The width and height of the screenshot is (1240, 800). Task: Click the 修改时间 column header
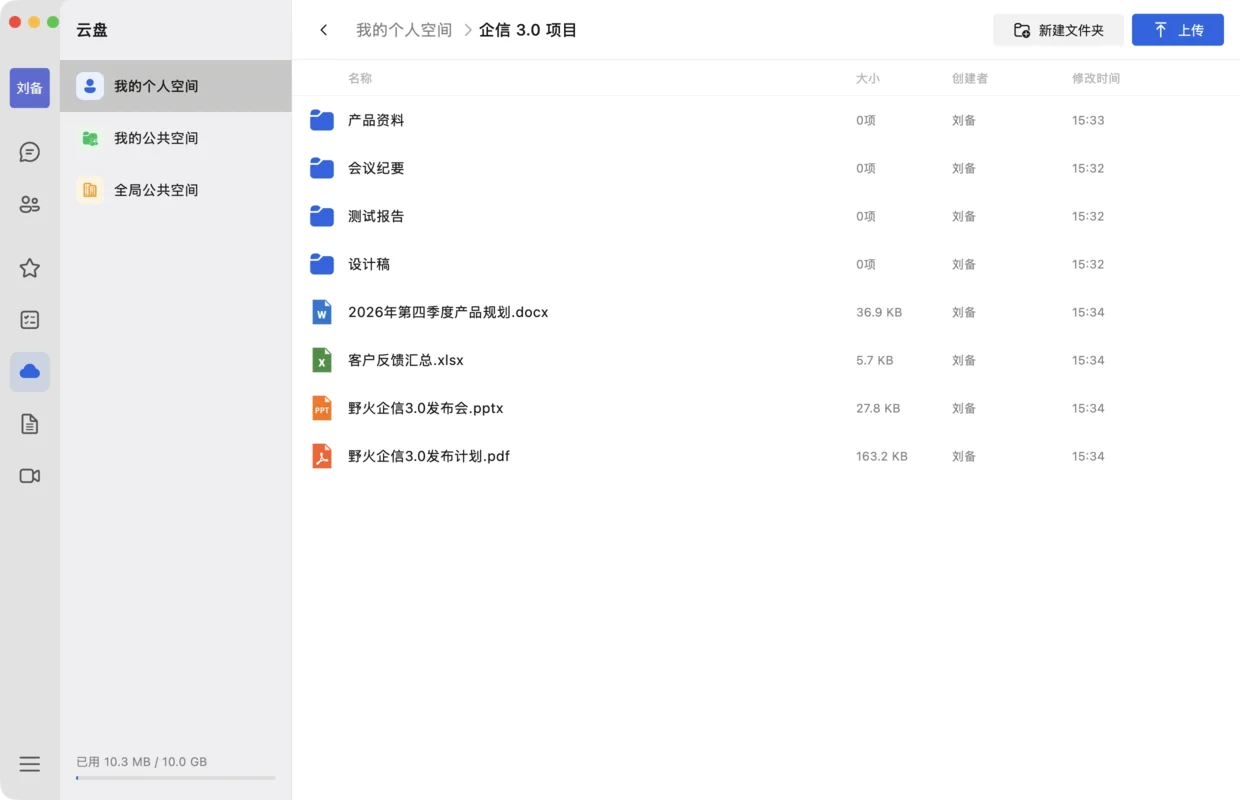pos(1096,78)
